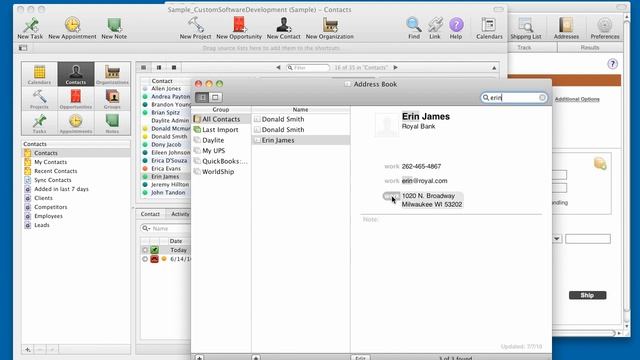Select Erin James in Name column
This screenshot has width=640, height=360.
tap(301, 140)
